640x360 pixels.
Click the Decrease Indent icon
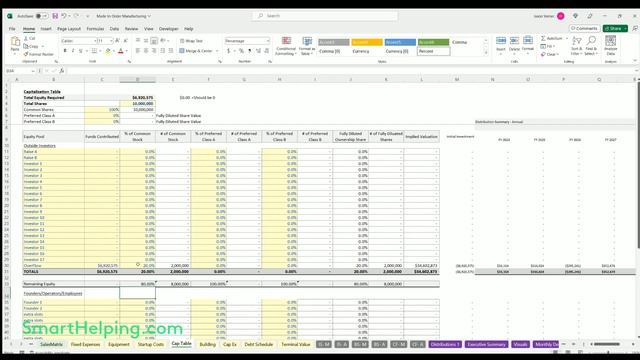click(163, 51)
